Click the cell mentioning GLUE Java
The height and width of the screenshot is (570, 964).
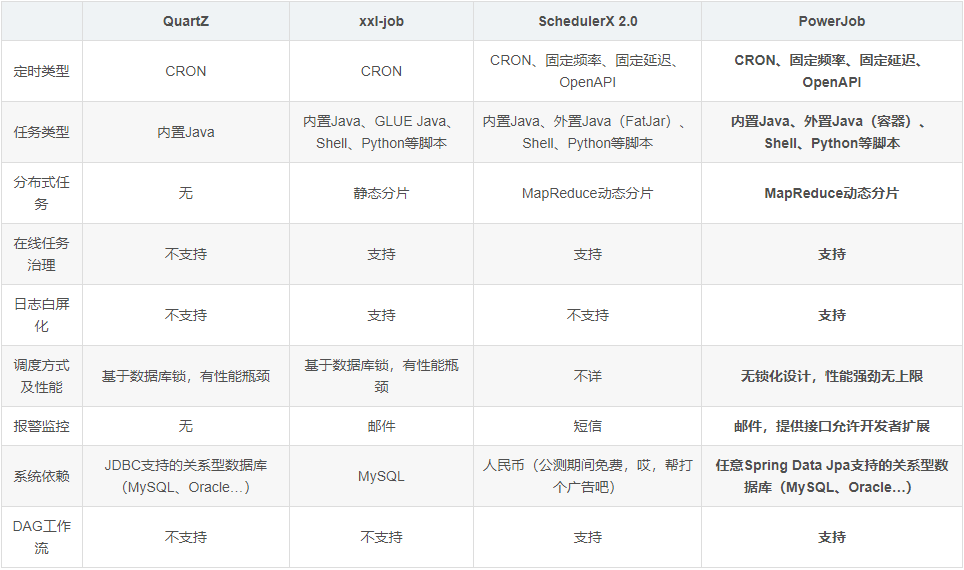[381, 132]
